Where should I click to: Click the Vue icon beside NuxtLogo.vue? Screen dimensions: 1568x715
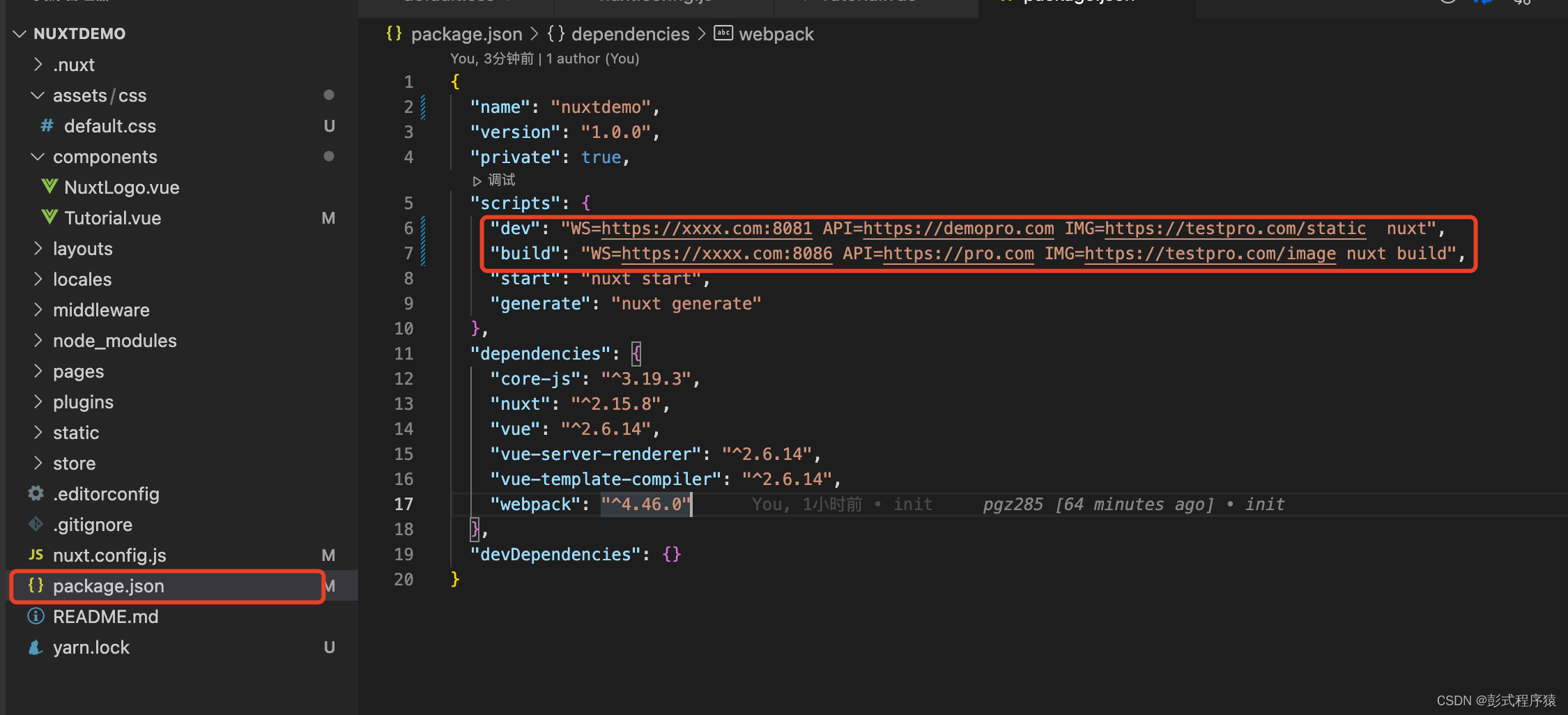[49, 187]
